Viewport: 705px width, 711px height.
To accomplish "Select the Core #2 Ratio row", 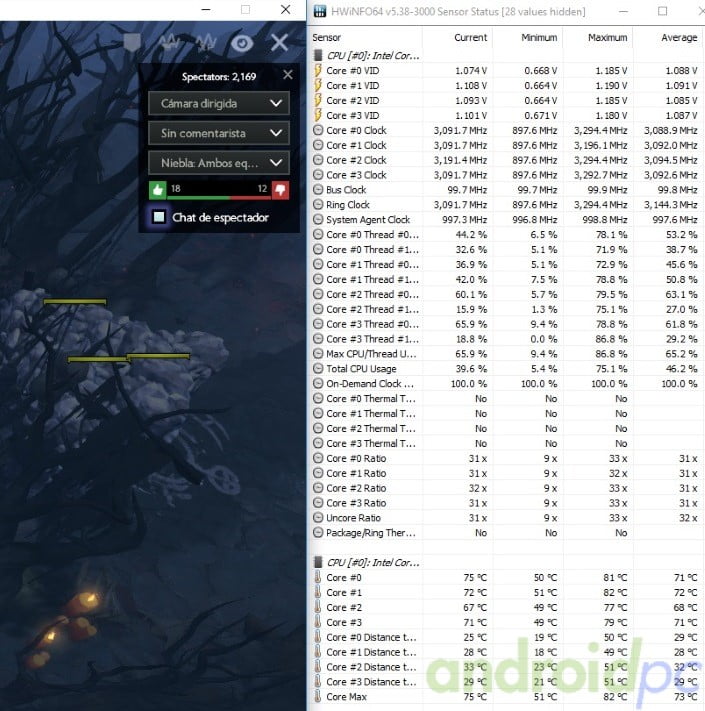I will pyautogui.click(x=506, y=488).
